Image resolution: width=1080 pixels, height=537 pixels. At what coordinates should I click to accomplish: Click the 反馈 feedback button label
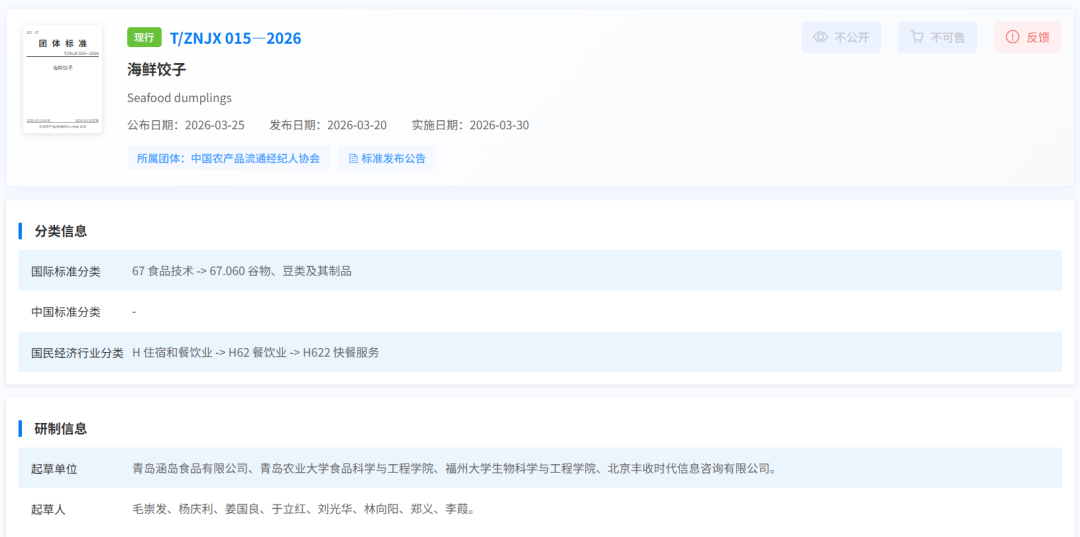tap(1038, 37)
